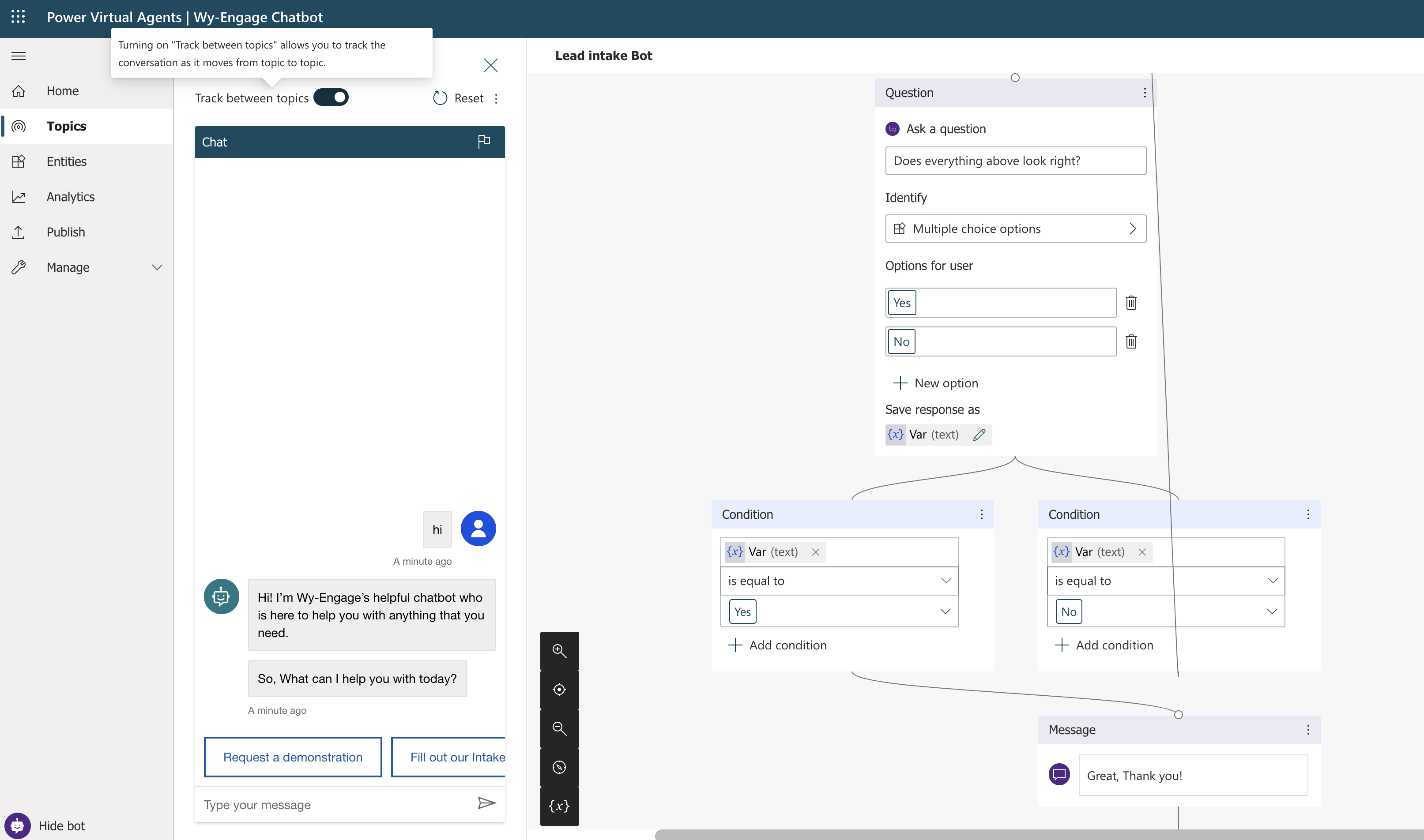Reset the test conversation
The width and height of the screenshot is (1424, 840).
click(458, 98)
